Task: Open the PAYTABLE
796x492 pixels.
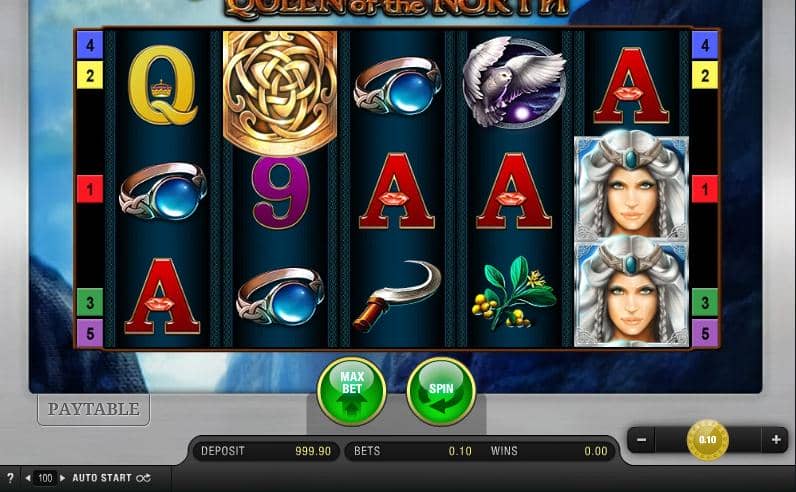Action: tap(93, 409)
